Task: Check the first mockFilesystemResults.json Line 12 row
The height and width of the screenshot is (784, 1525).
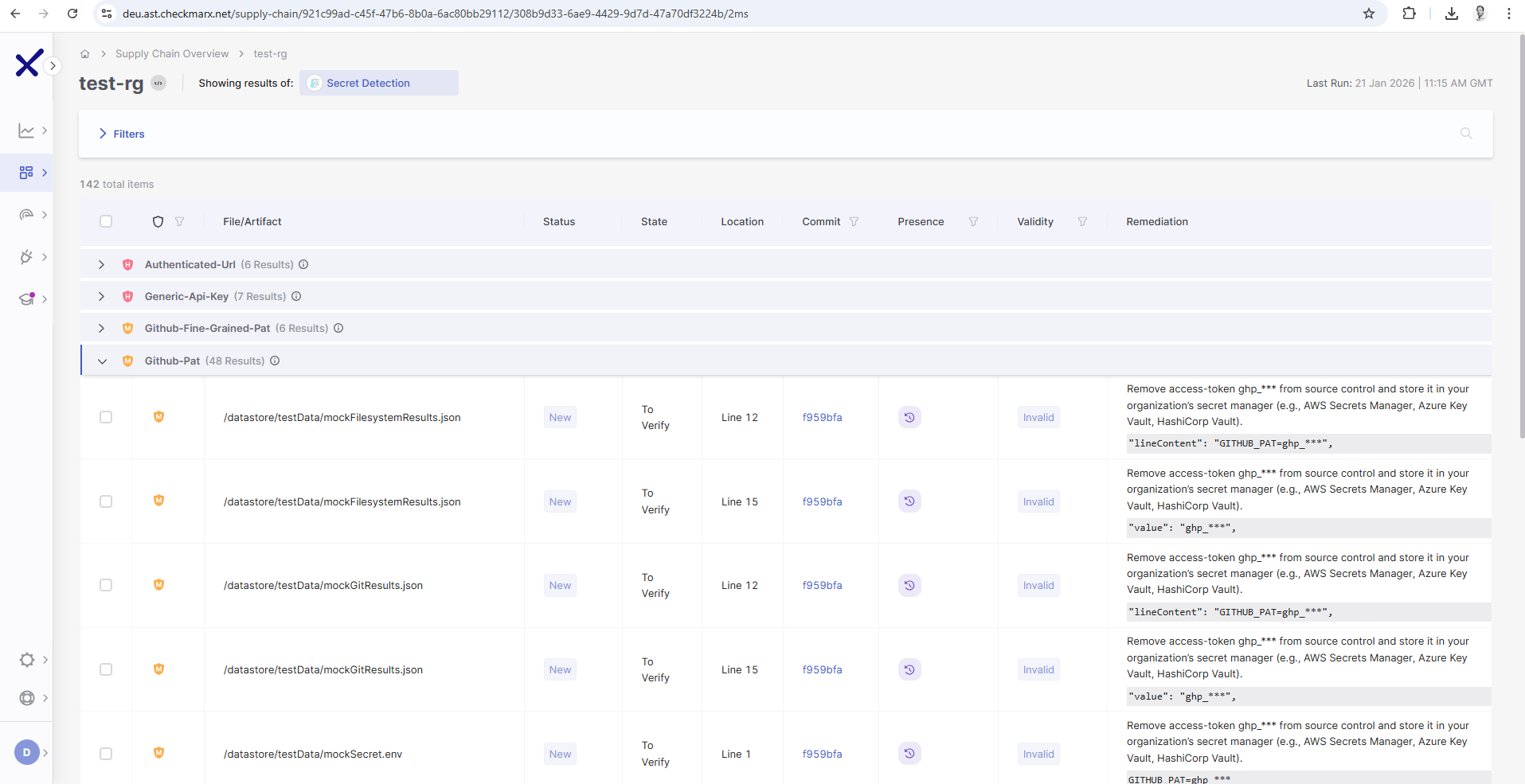Action: [106, 417]
